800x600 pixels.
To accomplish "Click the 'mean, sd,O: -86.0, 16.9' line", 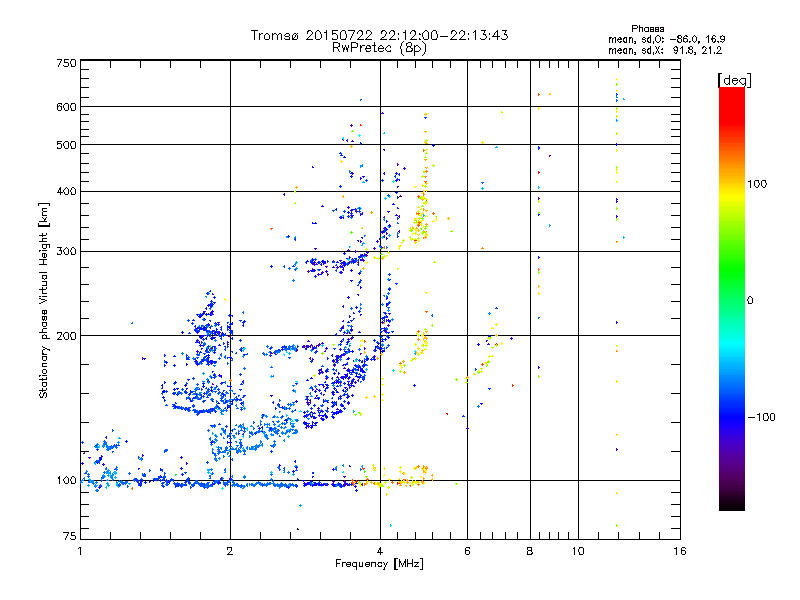I will (x=666, y=39).
